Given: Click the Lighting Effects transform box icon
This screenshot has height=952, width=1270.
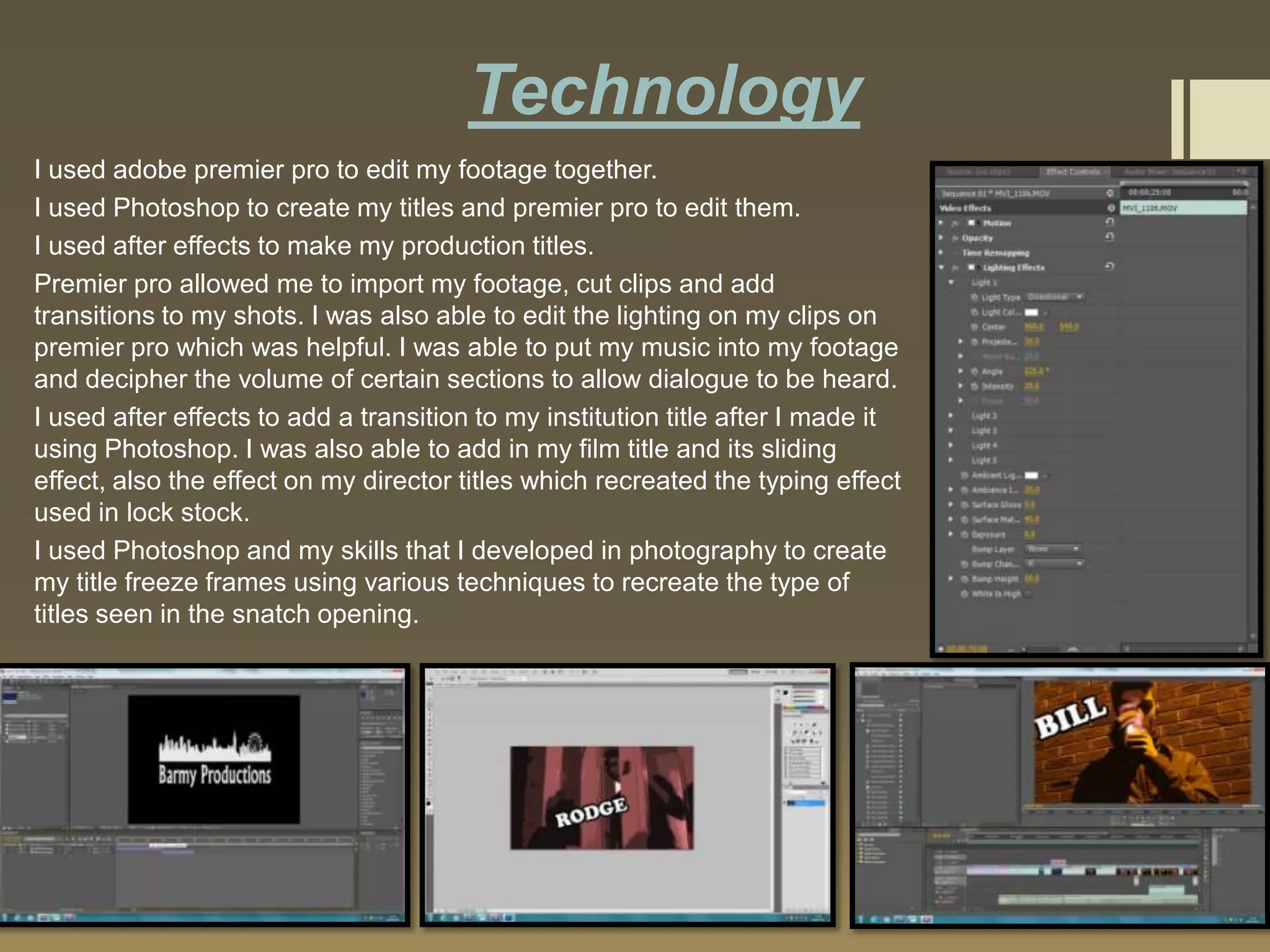Looking at the screenshot, I should coord(972,267).
